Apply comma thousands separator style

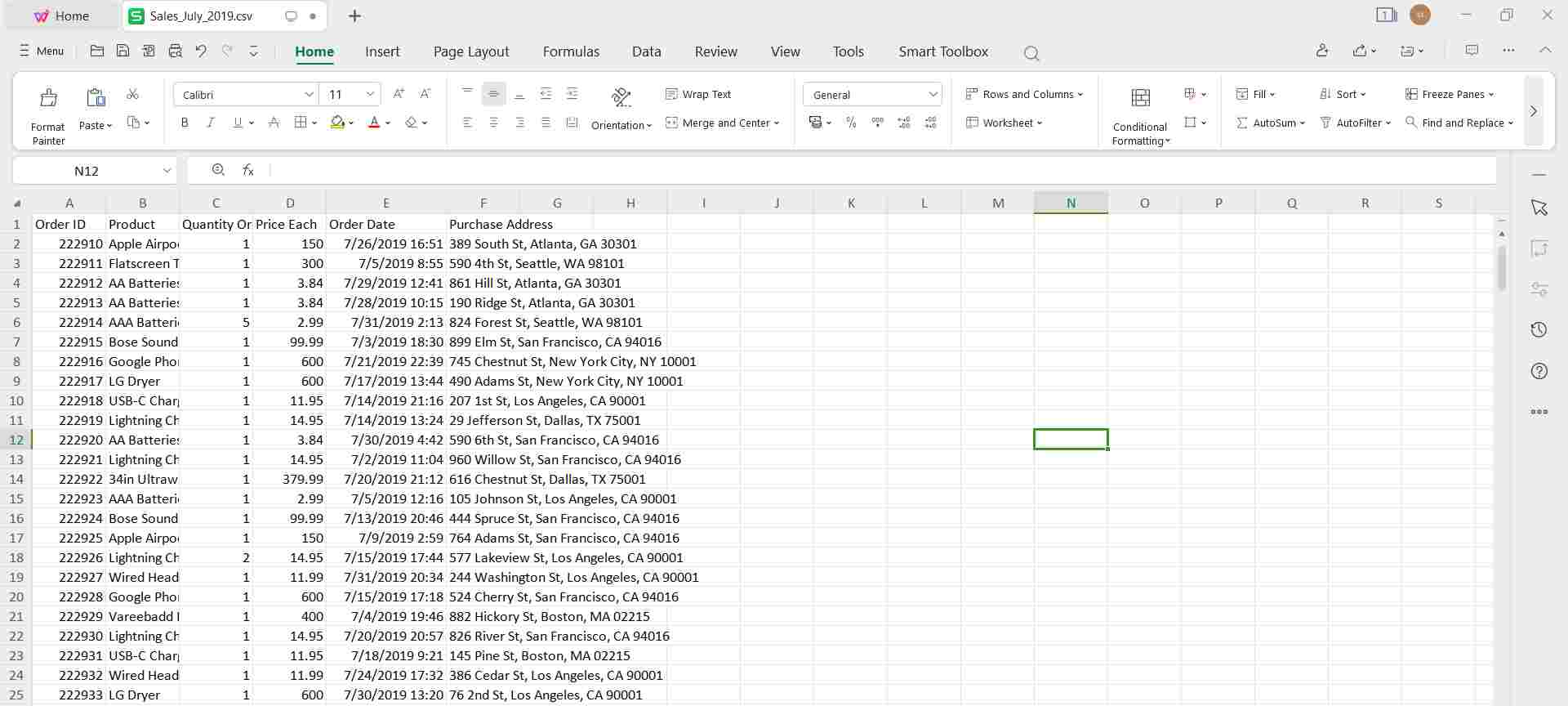pos(878,123)
